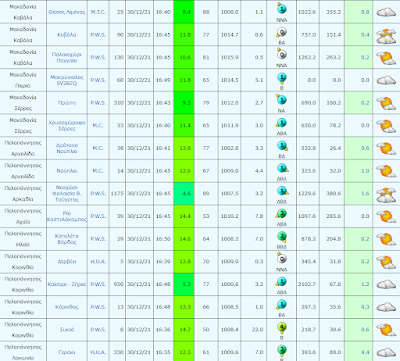Click the 16:49 time cell

(x=163, y=80)
